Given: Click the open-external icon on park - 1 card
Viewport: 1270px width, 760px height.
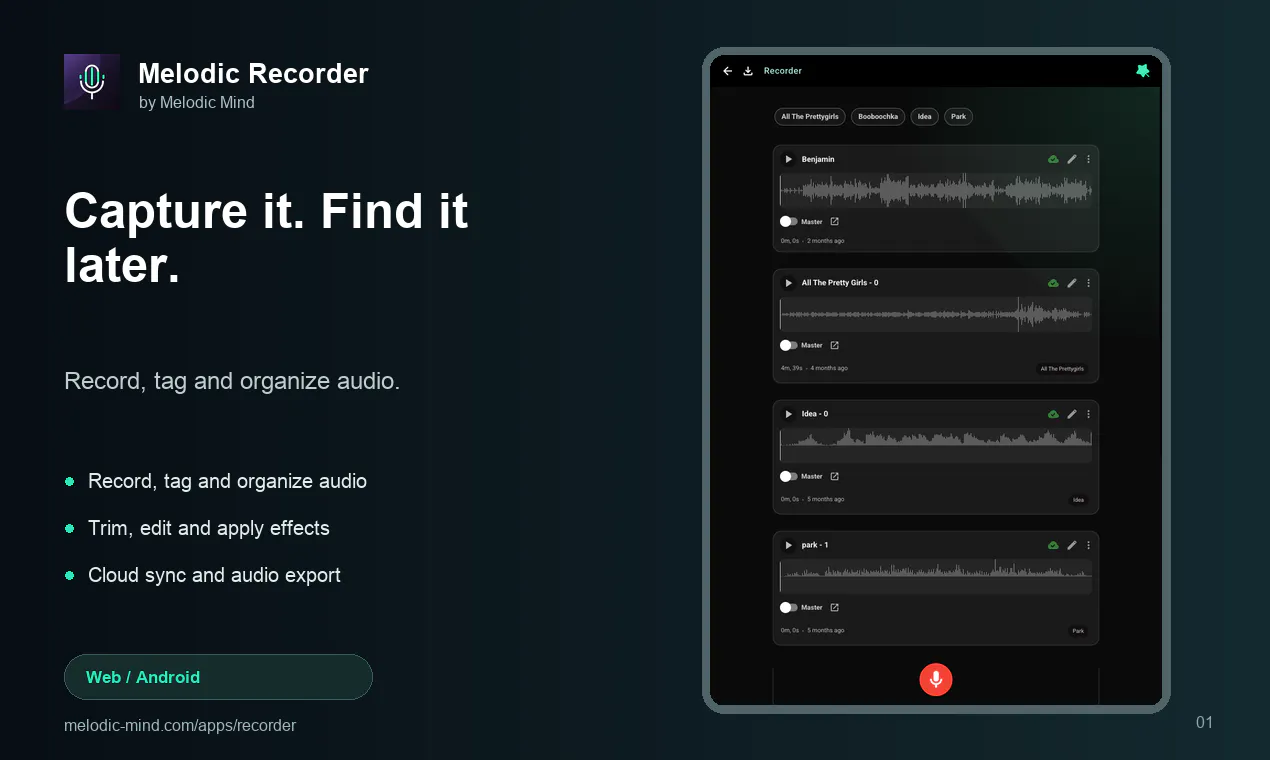Looking at the screenshot, I should pos(835,607).
